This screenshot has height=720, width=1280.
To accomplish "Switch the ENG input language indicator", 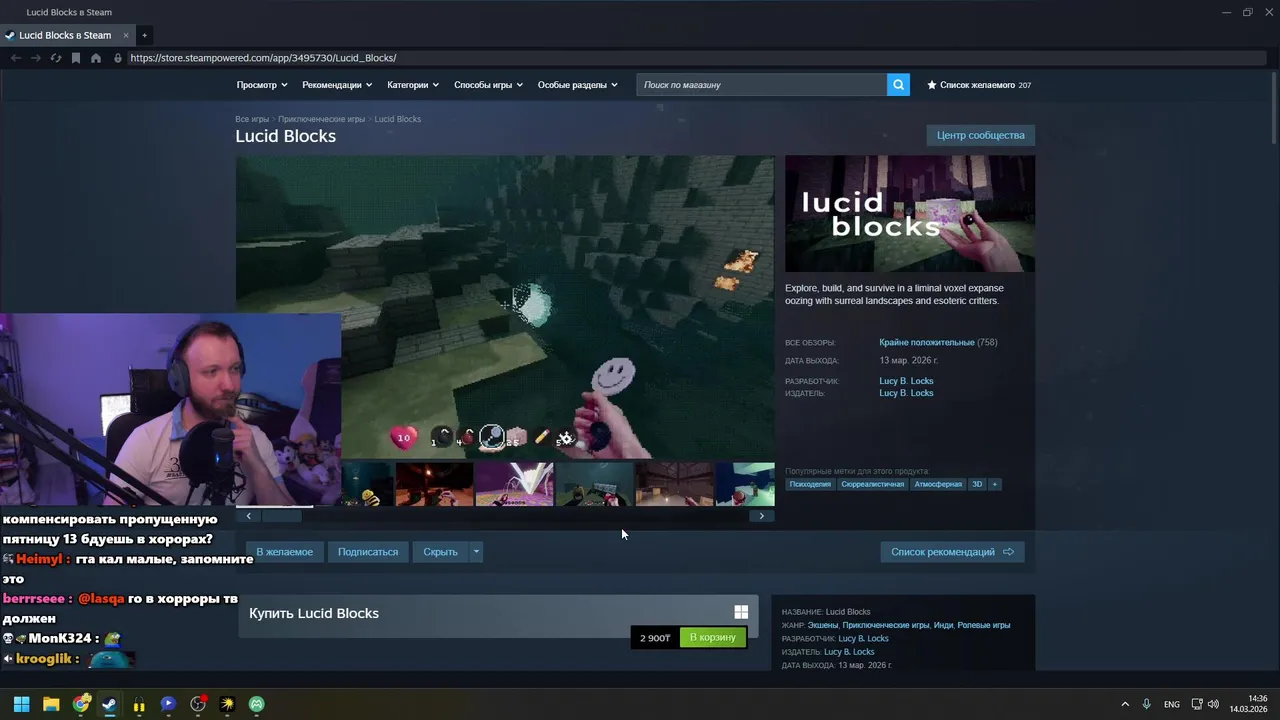I will pyautogui.click(x=1171, y=704).
